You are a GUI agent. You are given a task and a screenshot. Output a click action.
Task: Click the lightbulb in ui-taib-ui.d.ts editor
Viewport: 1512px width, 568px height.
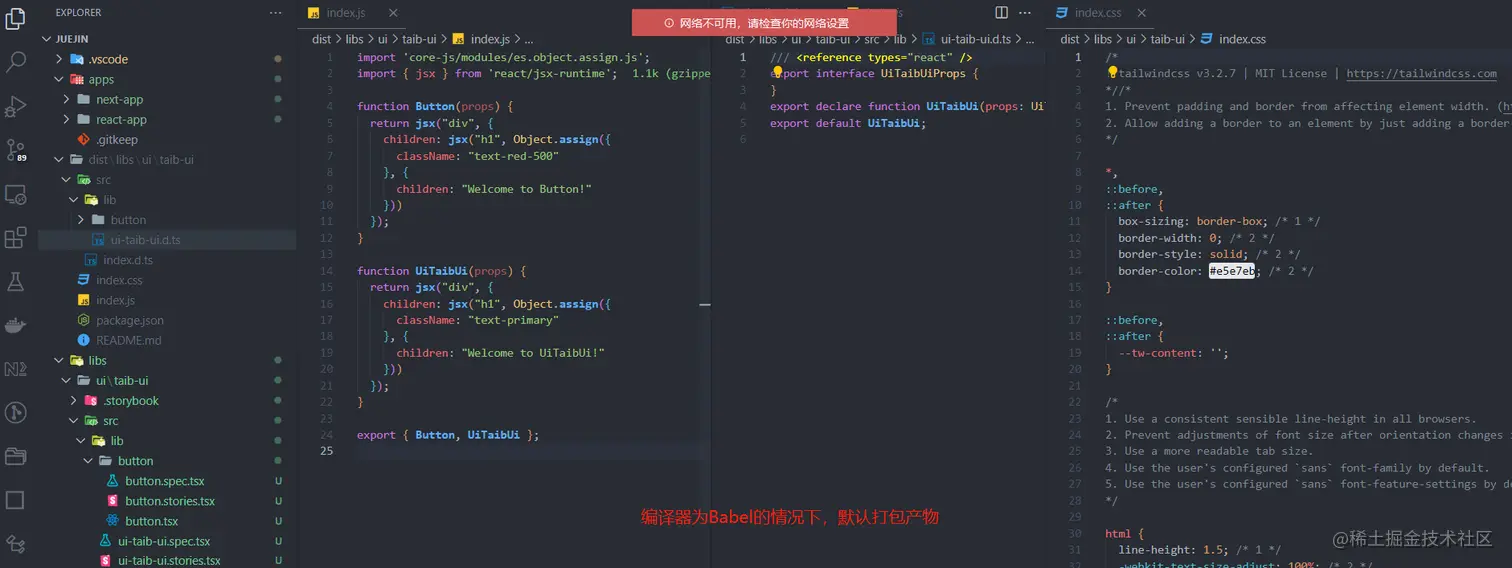[x=776, y=72]
